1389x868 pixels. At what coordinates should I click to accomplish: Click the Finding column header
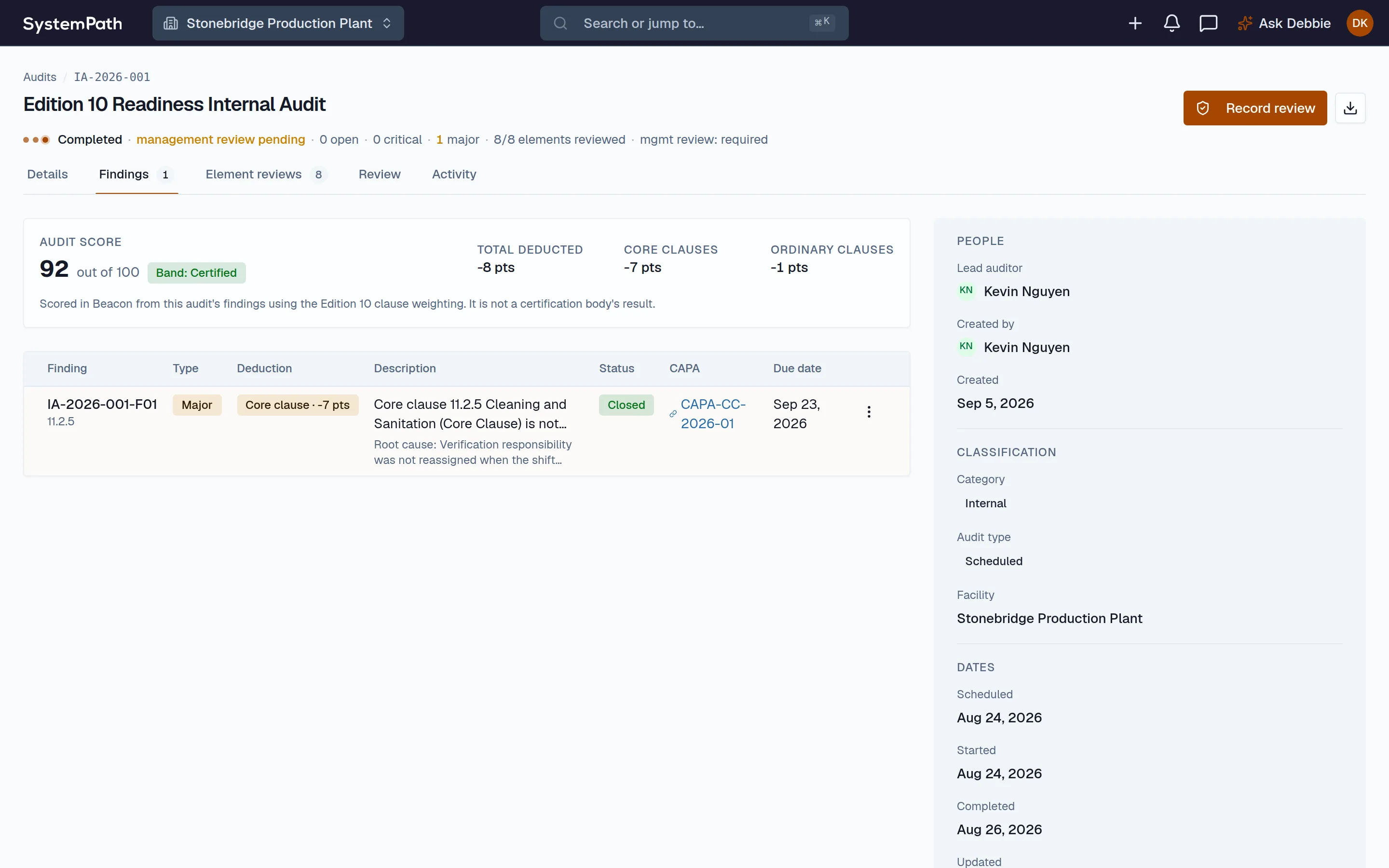(x=67, y=368)
